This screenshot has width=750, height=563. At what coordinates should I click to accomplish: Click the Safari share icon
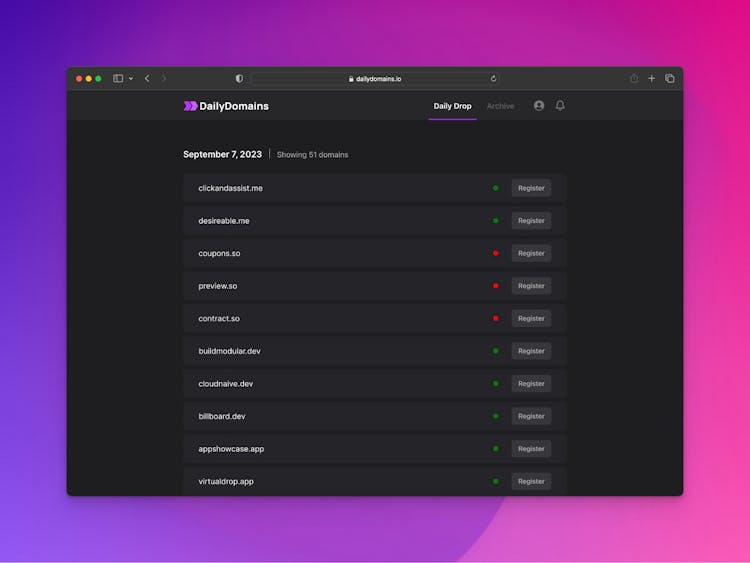[634, 78]
